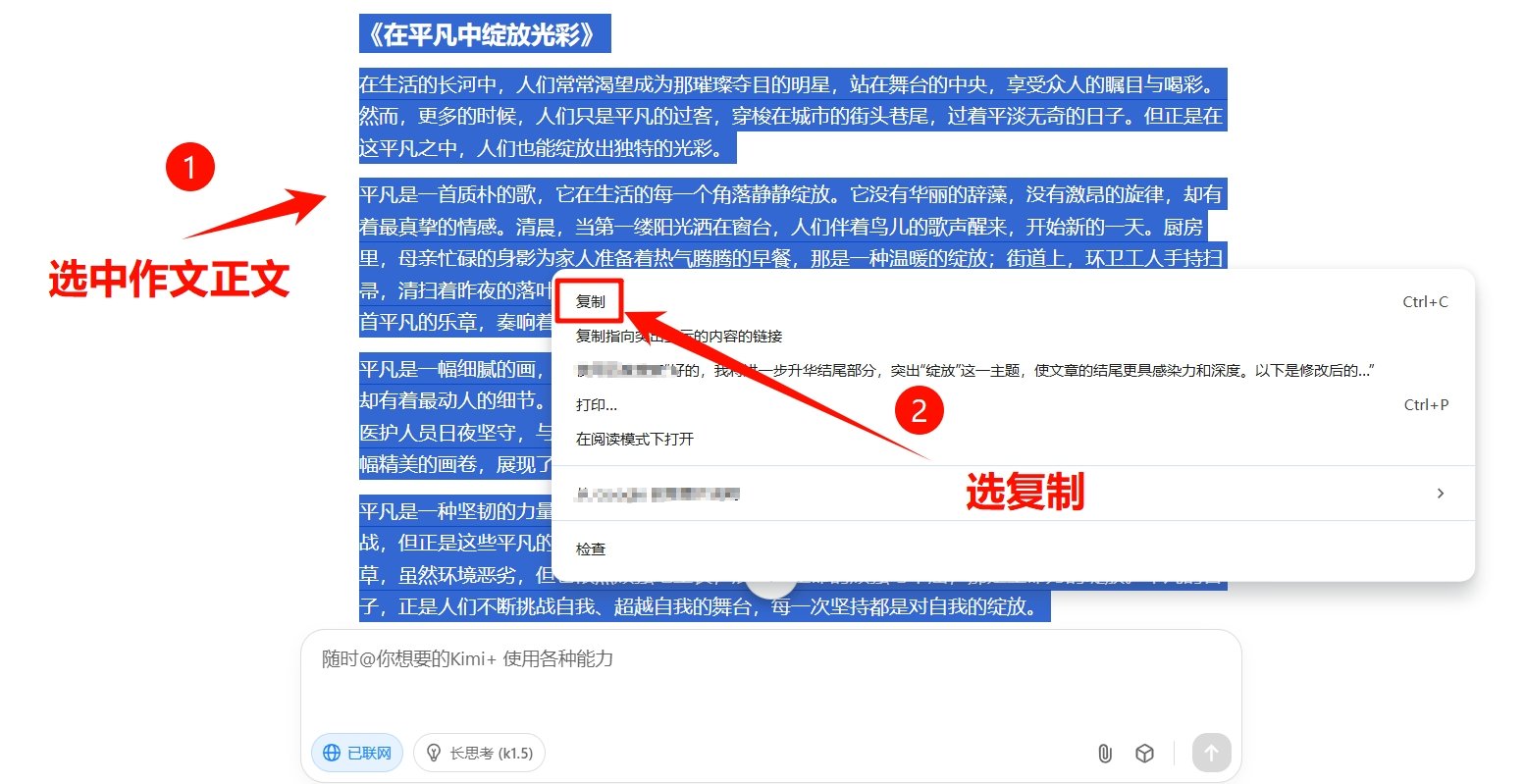Click the lightbulb icon beside 长思考
1525x784 pixels.
(x=433, y=753)
